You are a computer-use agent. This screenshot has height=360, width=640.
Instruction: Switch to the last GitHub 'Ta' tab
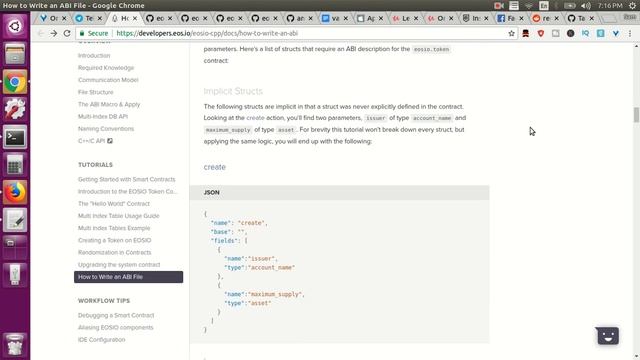(x=581, y=18)
